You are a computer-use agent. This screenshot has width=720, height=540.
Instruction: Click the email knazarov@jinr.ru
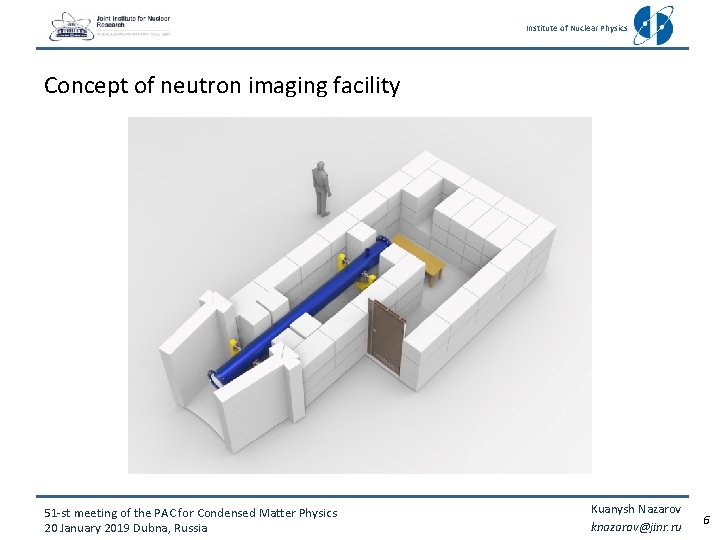point(636,527)
